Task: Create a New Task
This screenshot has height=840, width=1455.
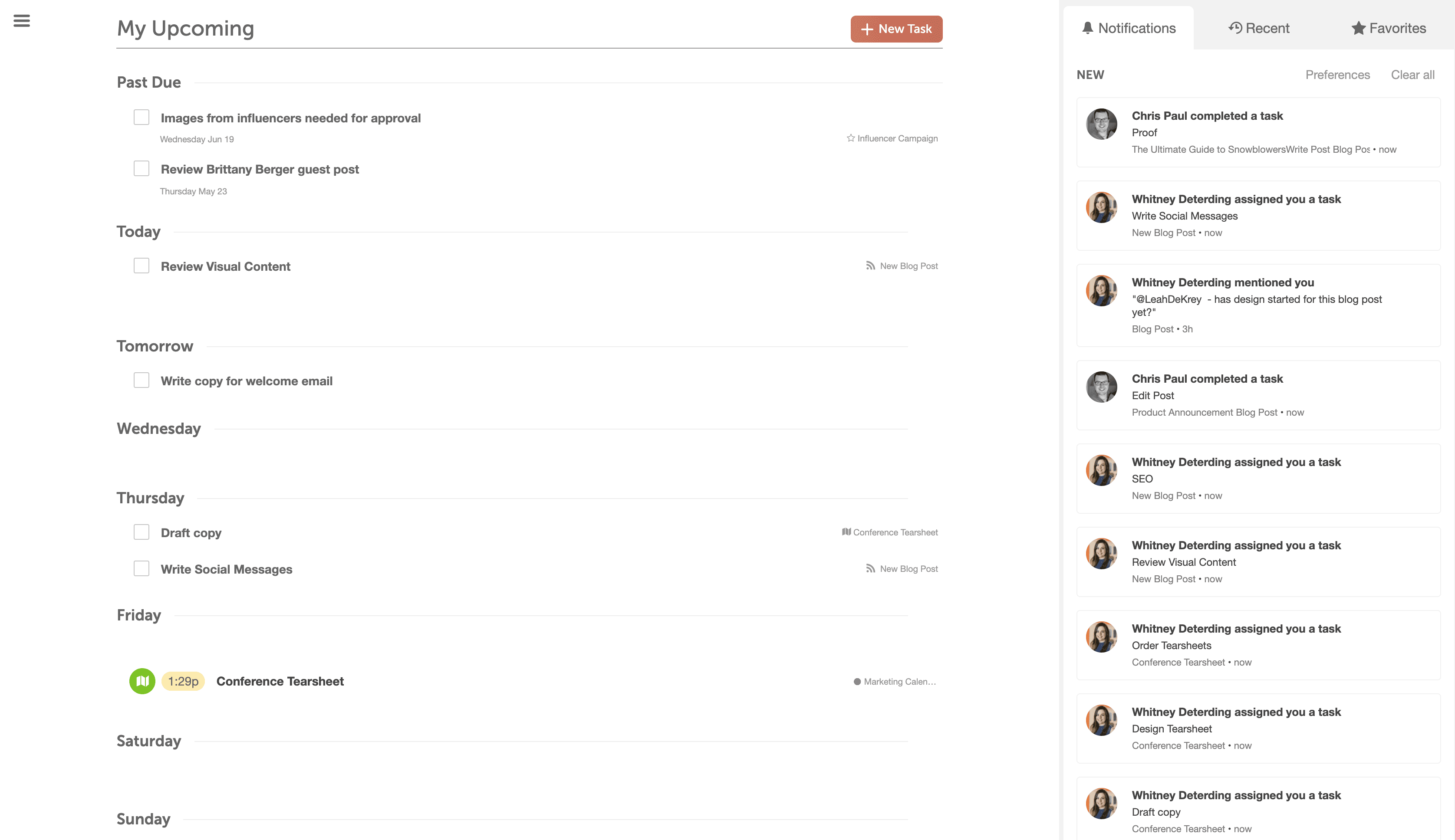Action: 896,29
